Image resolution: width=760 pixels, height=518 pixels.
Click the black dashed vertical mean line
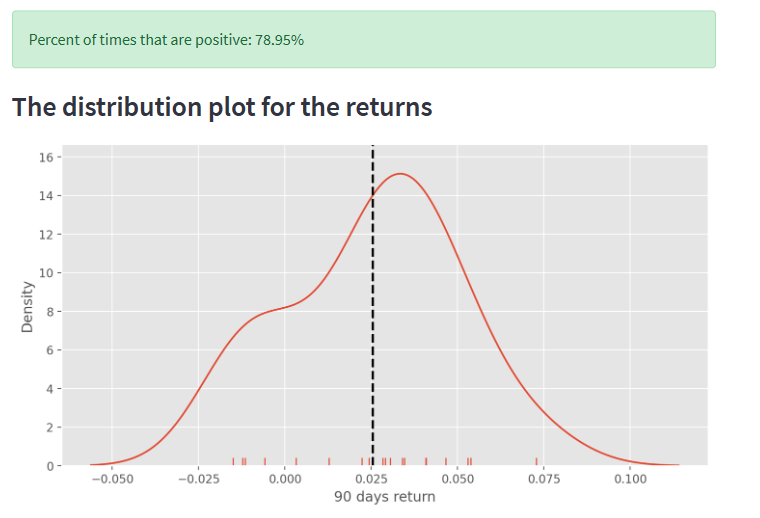(x=373, y=305)
